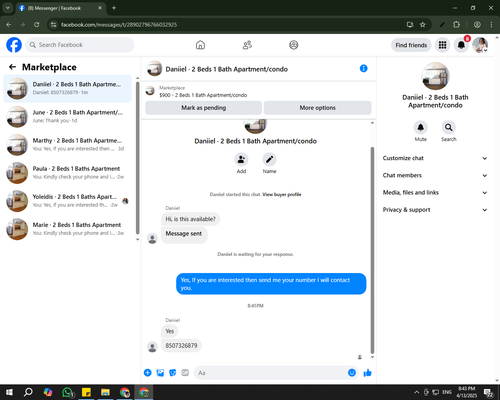Viewport: 500px width, 400px height.
Task: Click the conversation list scrollbar
Action: pyautogui.click(x=137, y=158)
